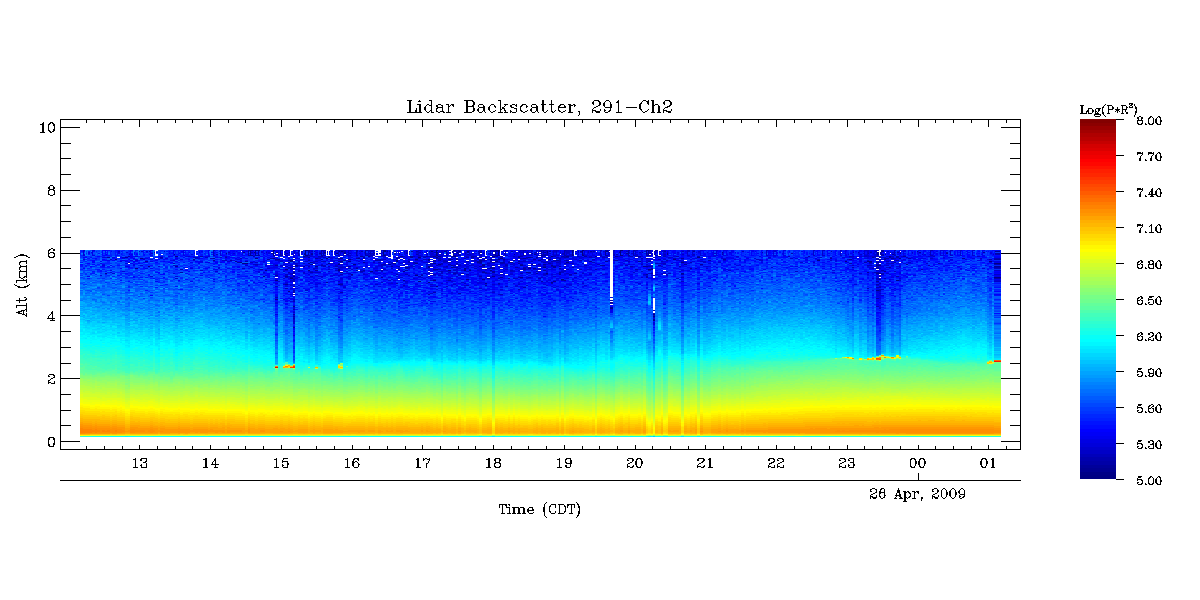Click the white vertical data gap near 19:40
The width and height of the screenshot is (1200, 600).
click(x=611, y=275)
